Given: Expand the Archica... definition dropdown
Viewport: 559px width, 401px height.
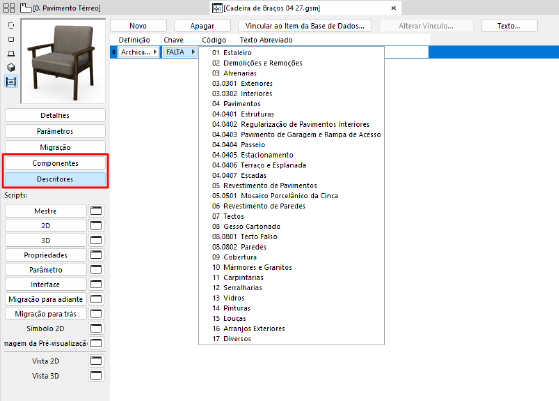Looking at the screenshot, I should (x=139, y=52).
